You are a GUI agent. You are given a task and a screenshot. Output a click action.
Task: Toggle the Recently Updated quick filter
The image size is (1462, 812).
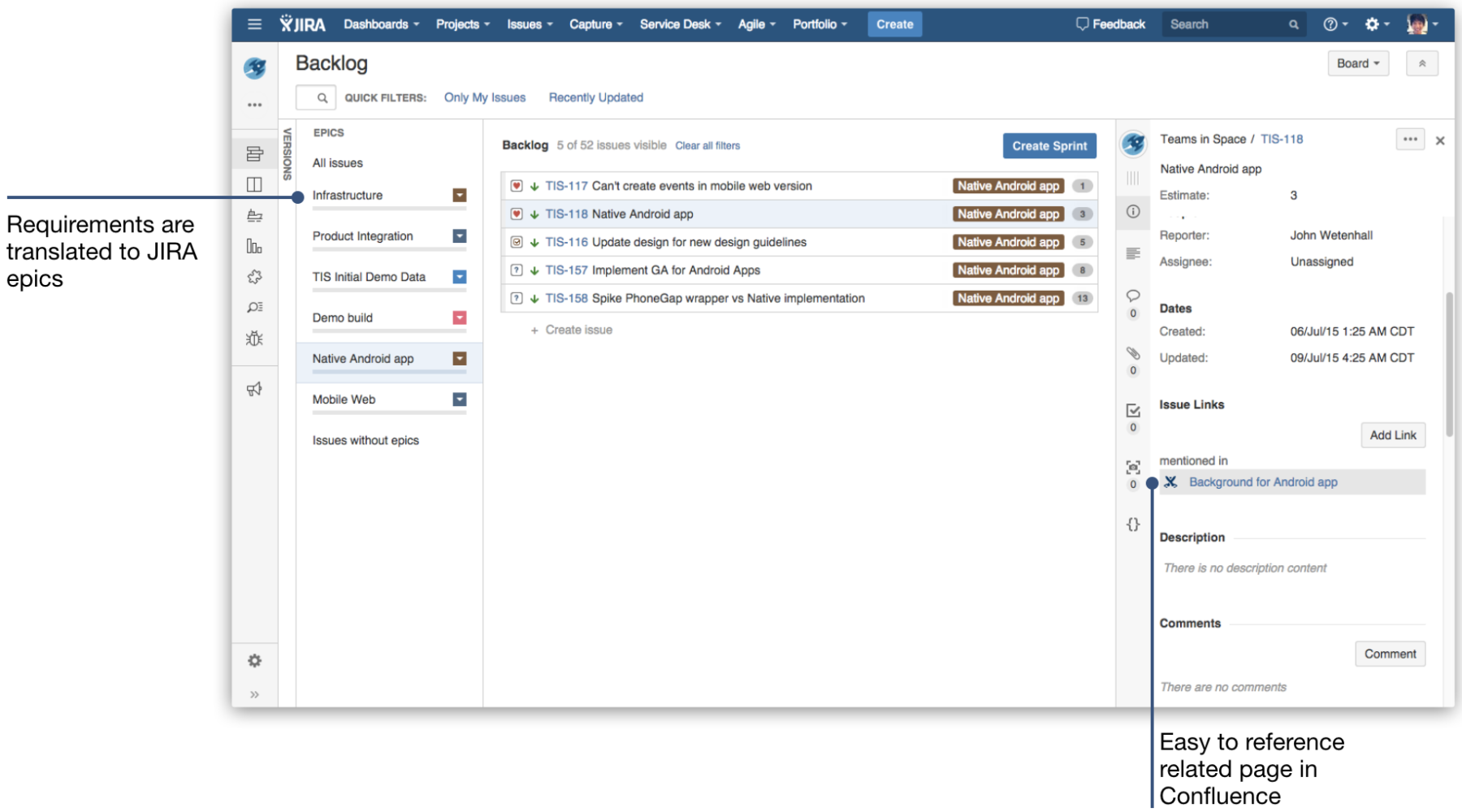click(x=595, y=97)
